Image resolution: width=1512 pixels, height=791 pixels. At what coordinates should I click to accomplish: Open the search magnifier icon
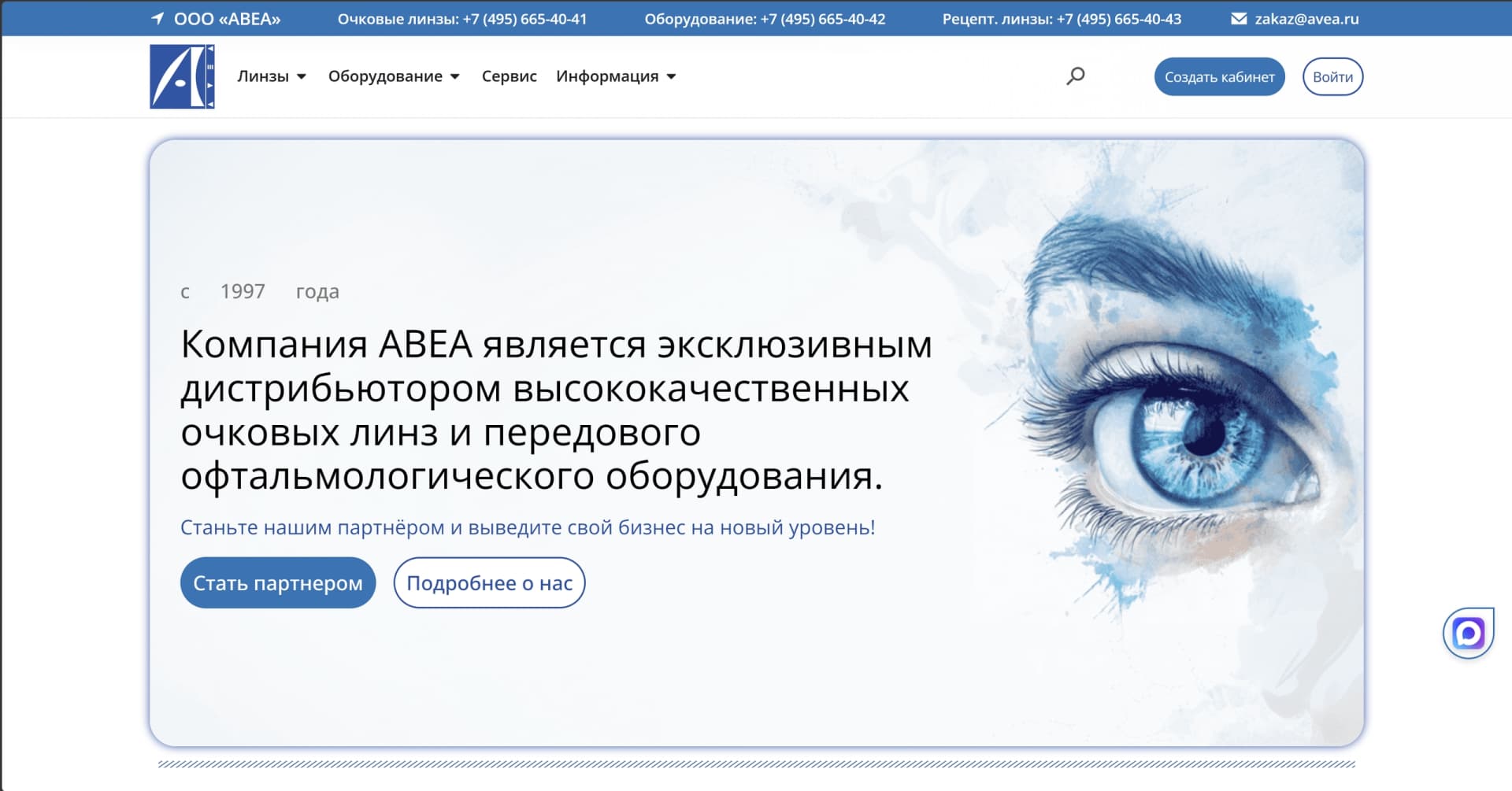[1076, 76]
